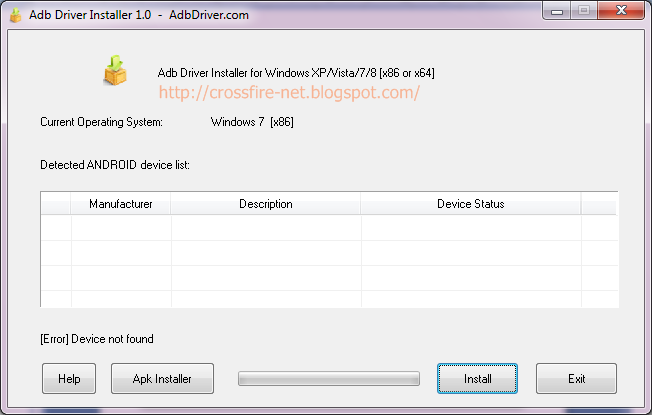Click the Current Operating System label
Screen dimensions: 652x415
pos(101,122)
